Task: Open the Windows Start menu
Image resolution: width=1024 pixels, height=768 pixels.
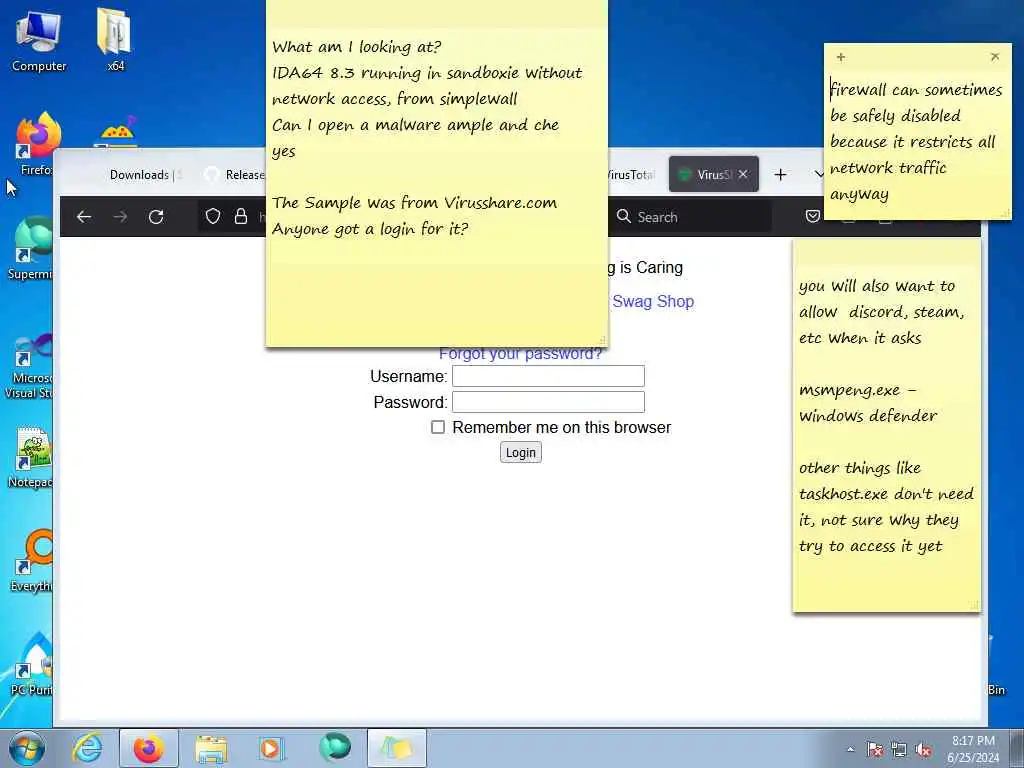Action: 26,748
